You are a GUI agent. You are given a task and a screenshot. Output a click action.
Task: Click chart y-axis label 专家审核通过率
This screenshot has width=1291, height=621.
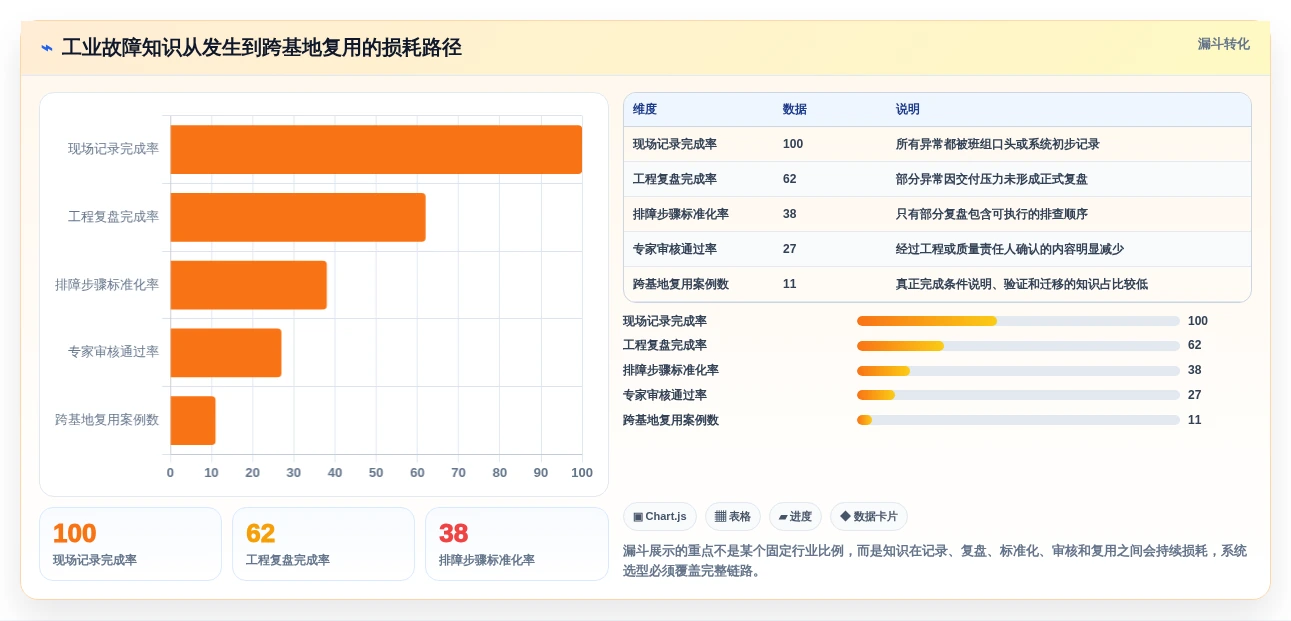click(x=113, y=352)
